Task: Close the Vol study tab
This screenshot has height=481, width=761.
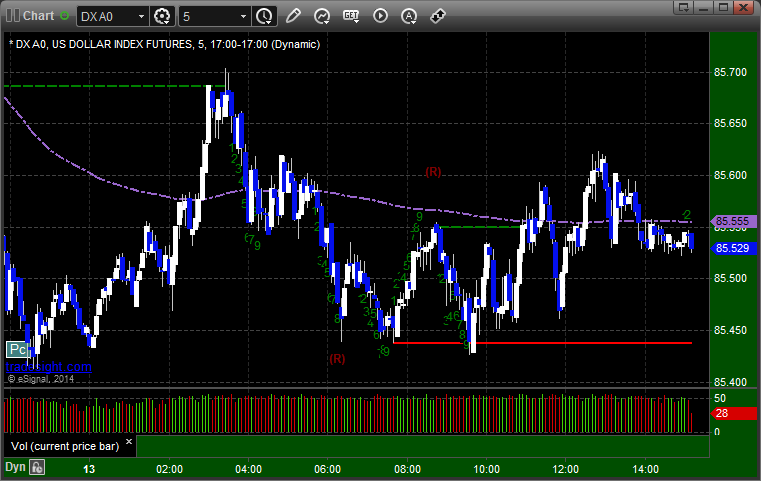Action: point(129,442)
